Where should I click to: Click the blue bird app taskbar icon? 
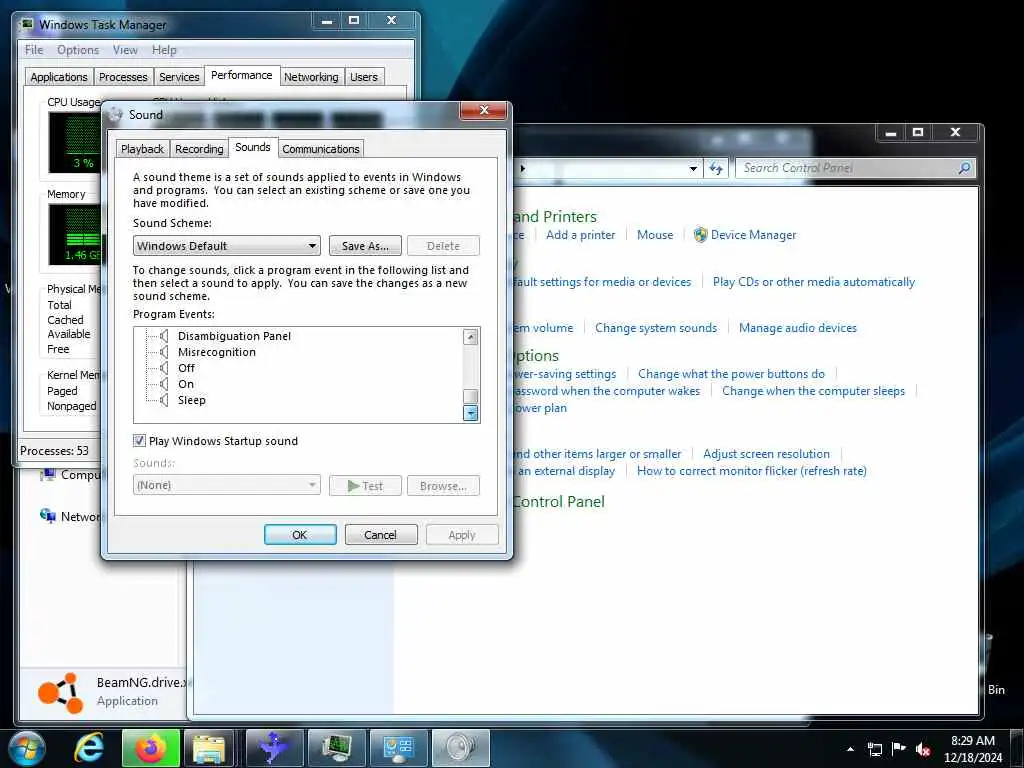(x=274, y=748)
